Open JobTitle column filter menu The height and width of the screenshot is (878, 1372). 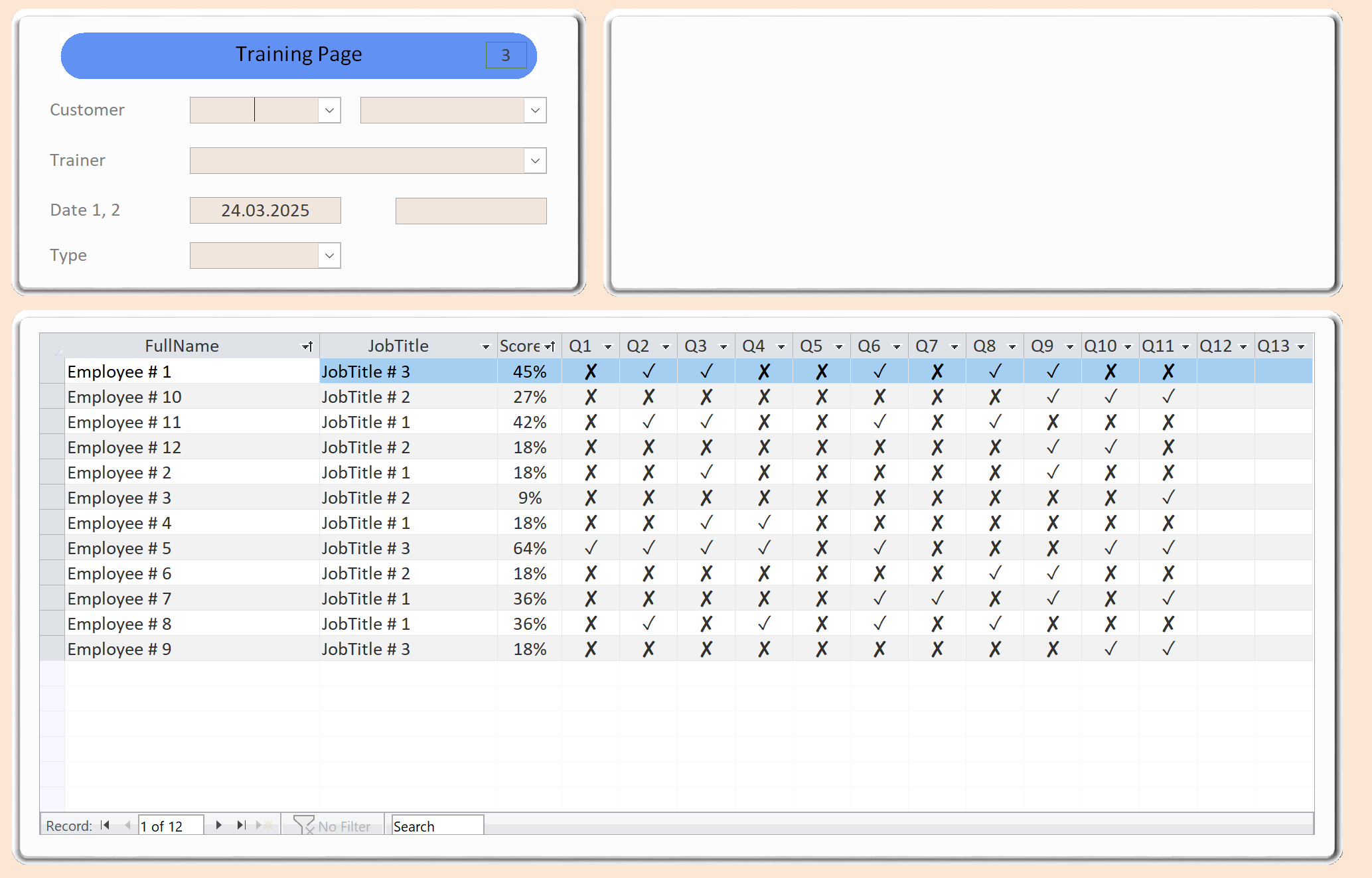(x=485, y=346)
